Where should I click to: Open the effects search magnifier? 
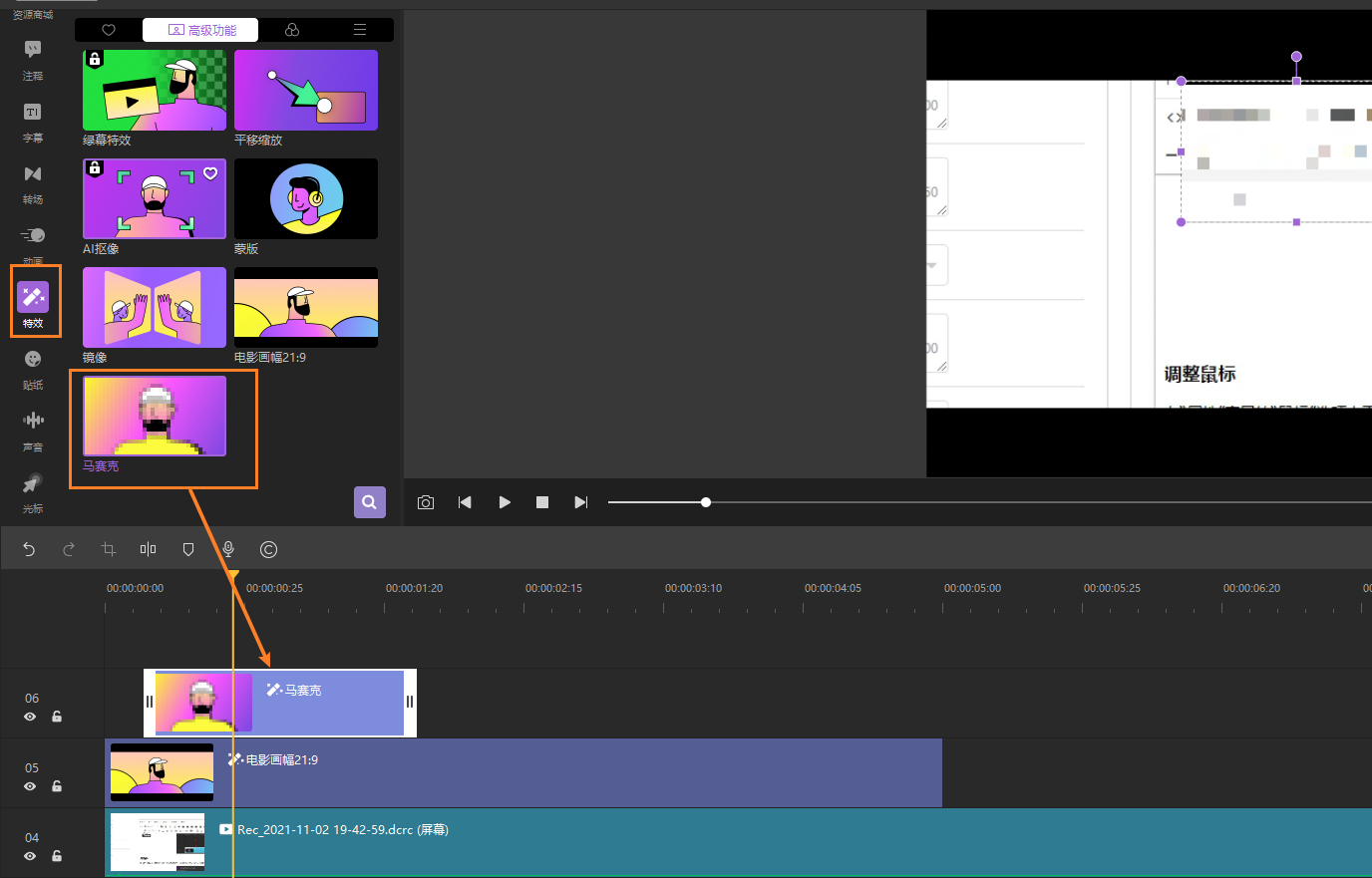tap(369, 502)
